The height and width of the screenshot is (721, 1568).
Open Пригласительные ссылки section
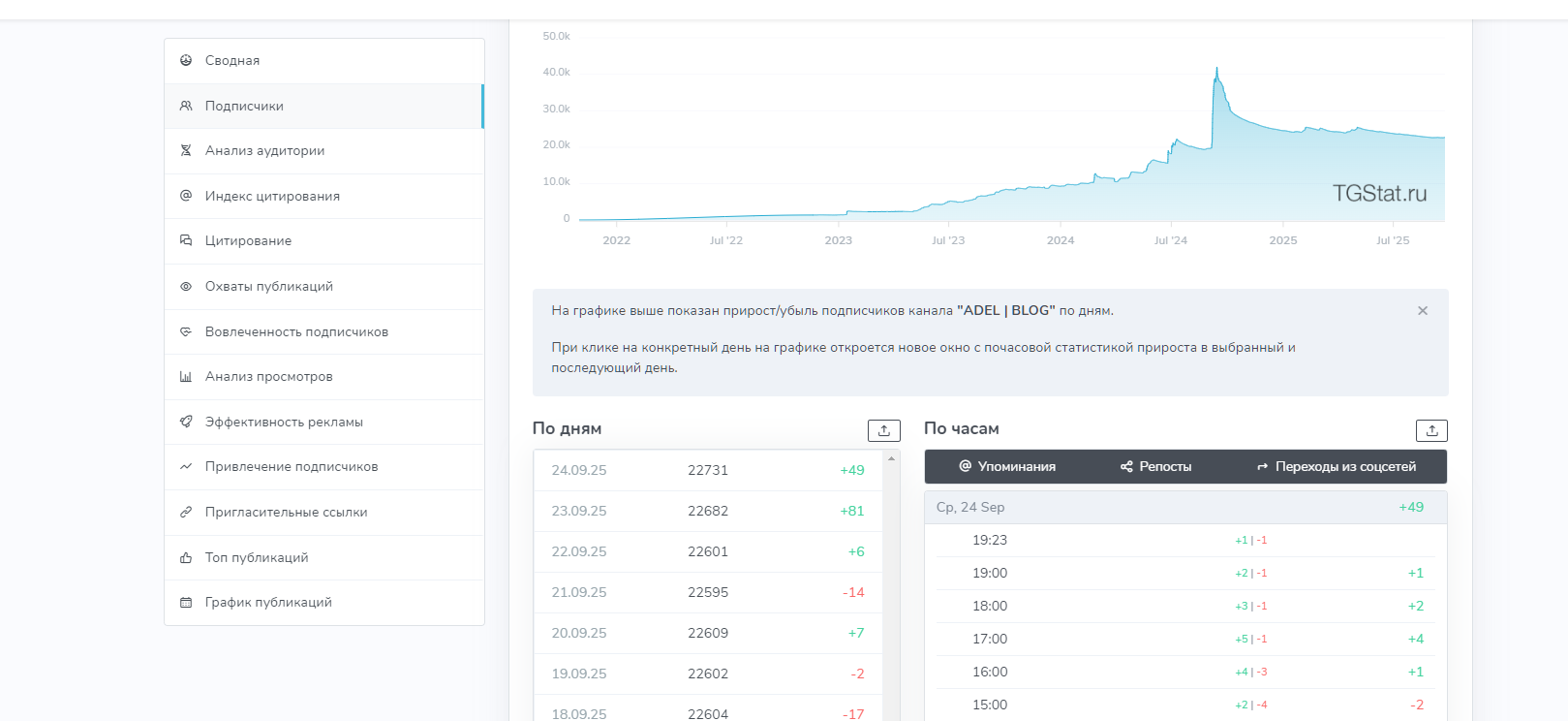tap(286, 512)
